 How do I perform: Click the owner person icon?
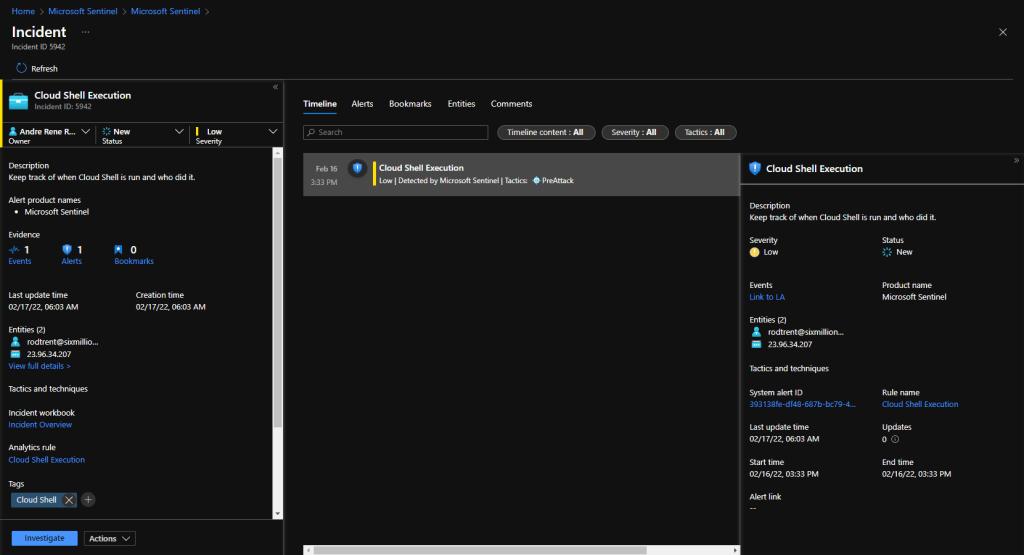(x=12, y=131)
